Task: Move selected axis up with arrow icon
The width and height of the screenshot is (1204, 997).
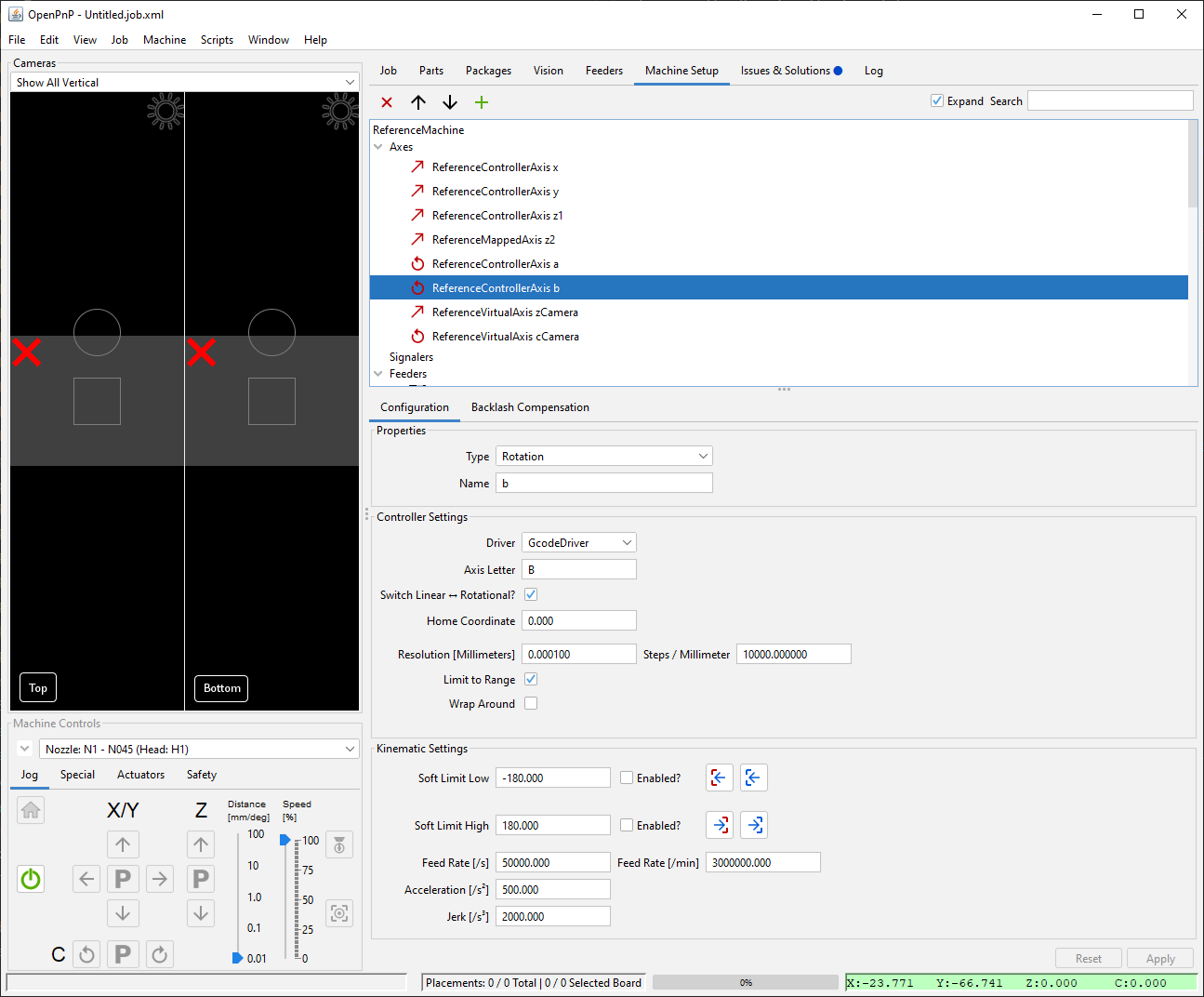Action: tap(418, 102)
